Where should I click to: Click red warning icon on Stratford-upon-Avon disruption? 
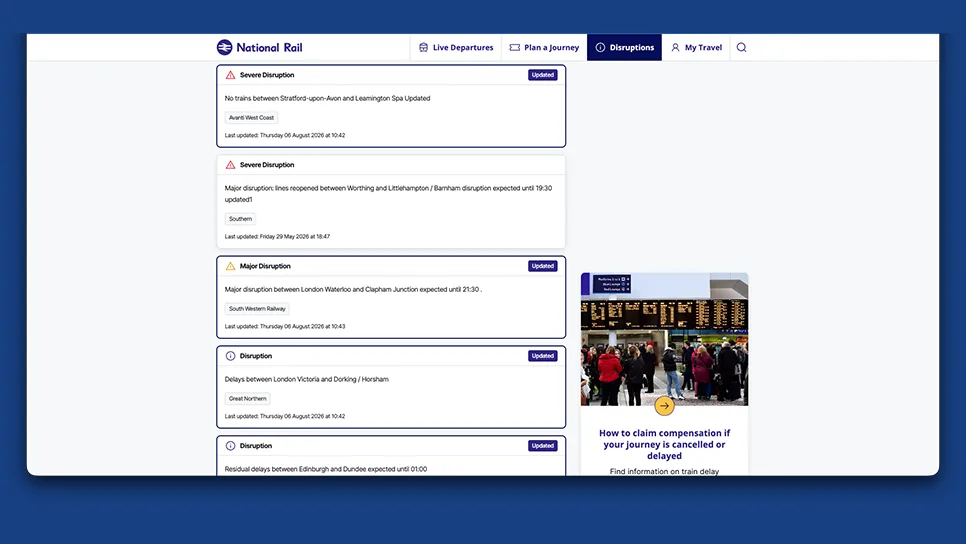[x=230, y=75]
